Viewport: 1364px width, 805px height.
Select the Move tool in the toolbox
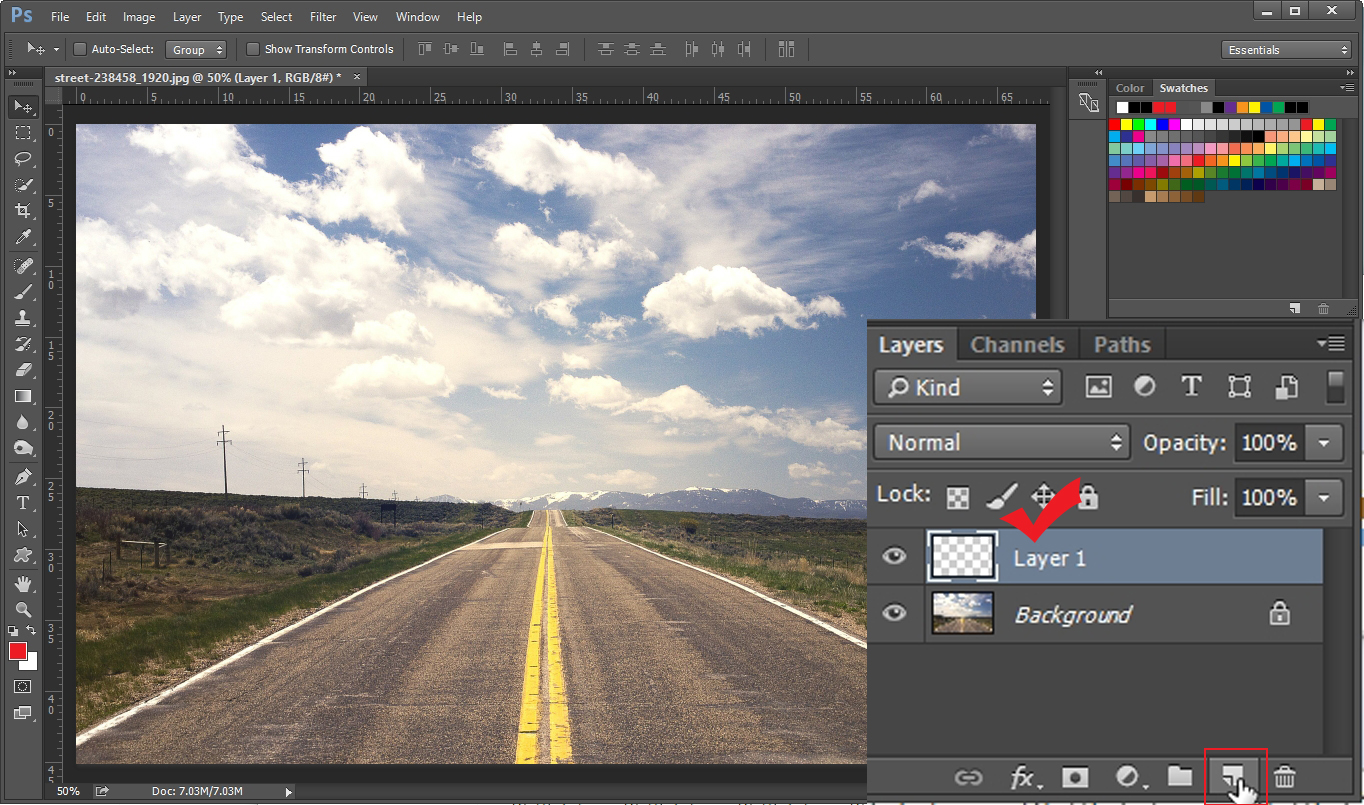click(x=23, y=106)
